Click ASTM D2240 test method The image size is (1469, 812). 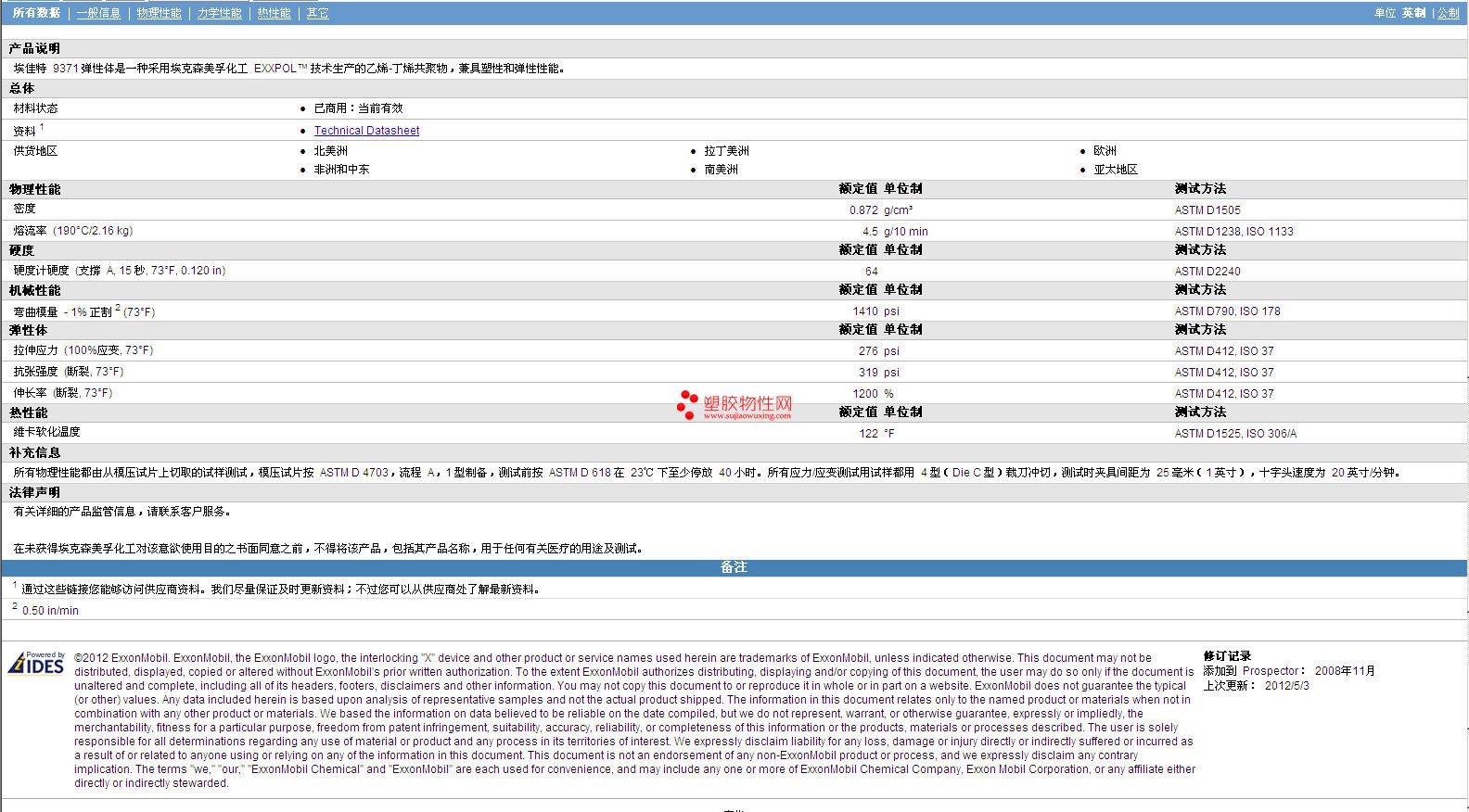[x=1207, y=272]
